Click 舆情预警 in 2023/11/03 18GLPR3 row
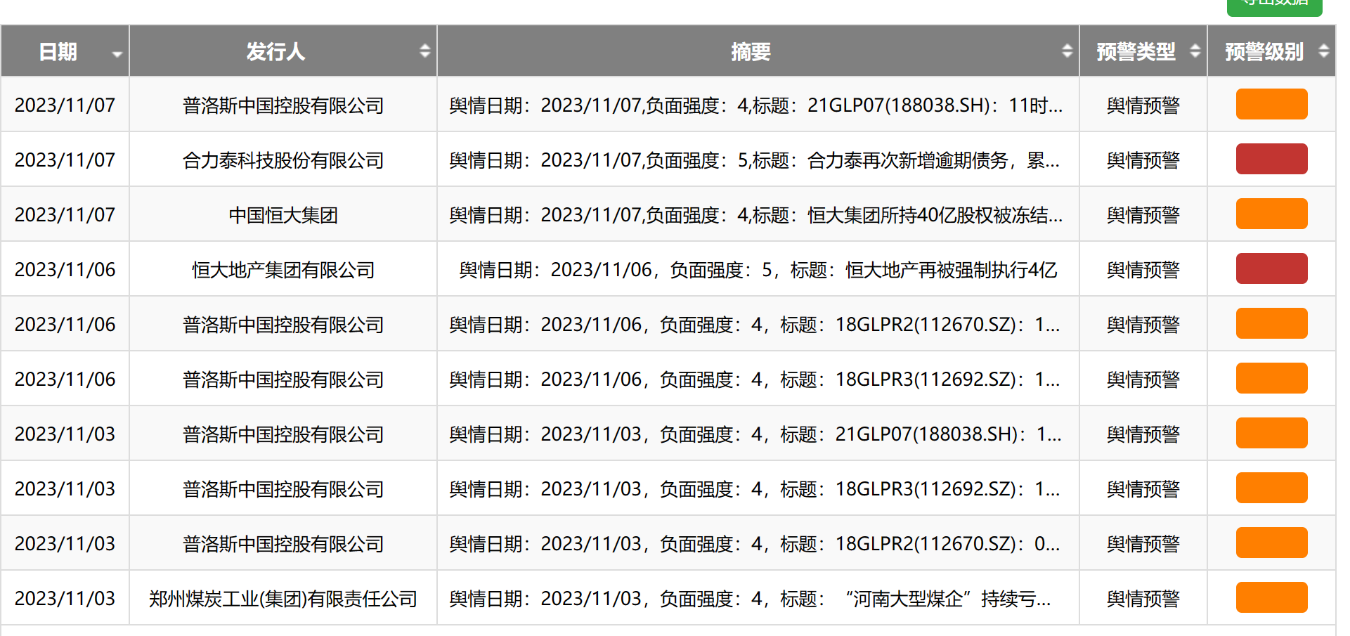1350x636 pixels. 1143,489
